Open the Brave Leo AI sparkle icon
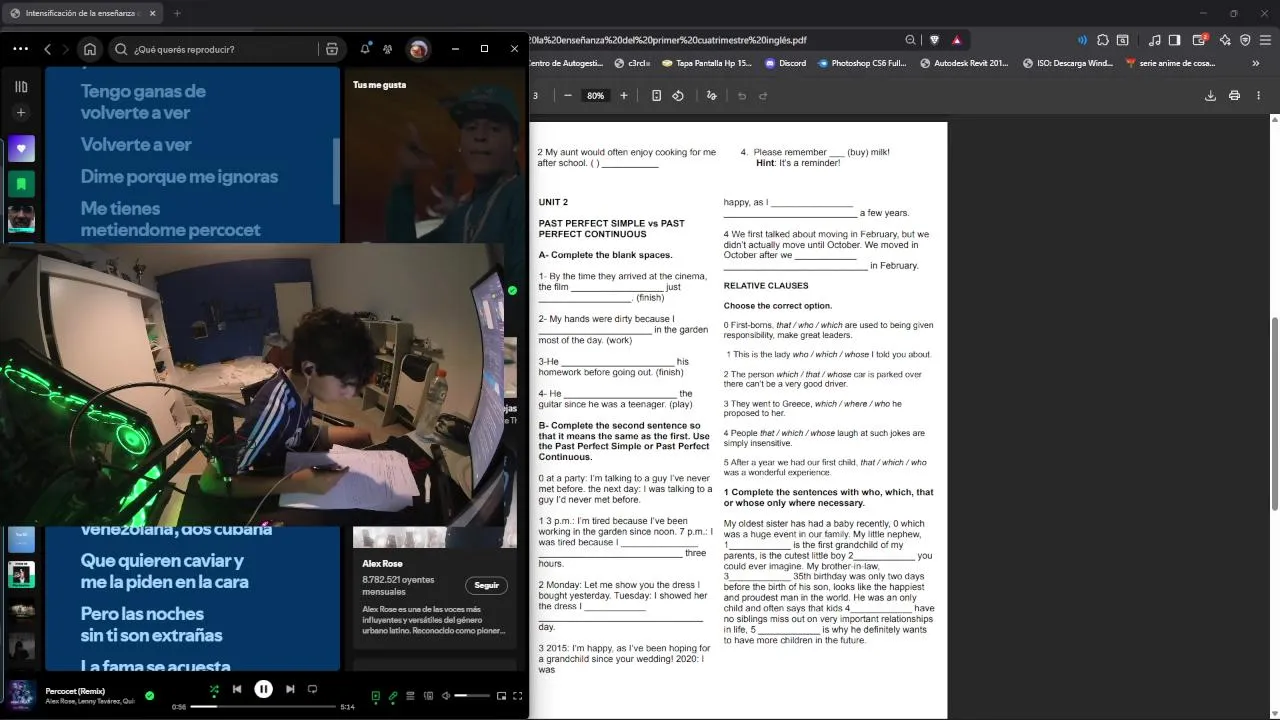The width and height of the screenshot is (1280, 720). pos(1225,40)
